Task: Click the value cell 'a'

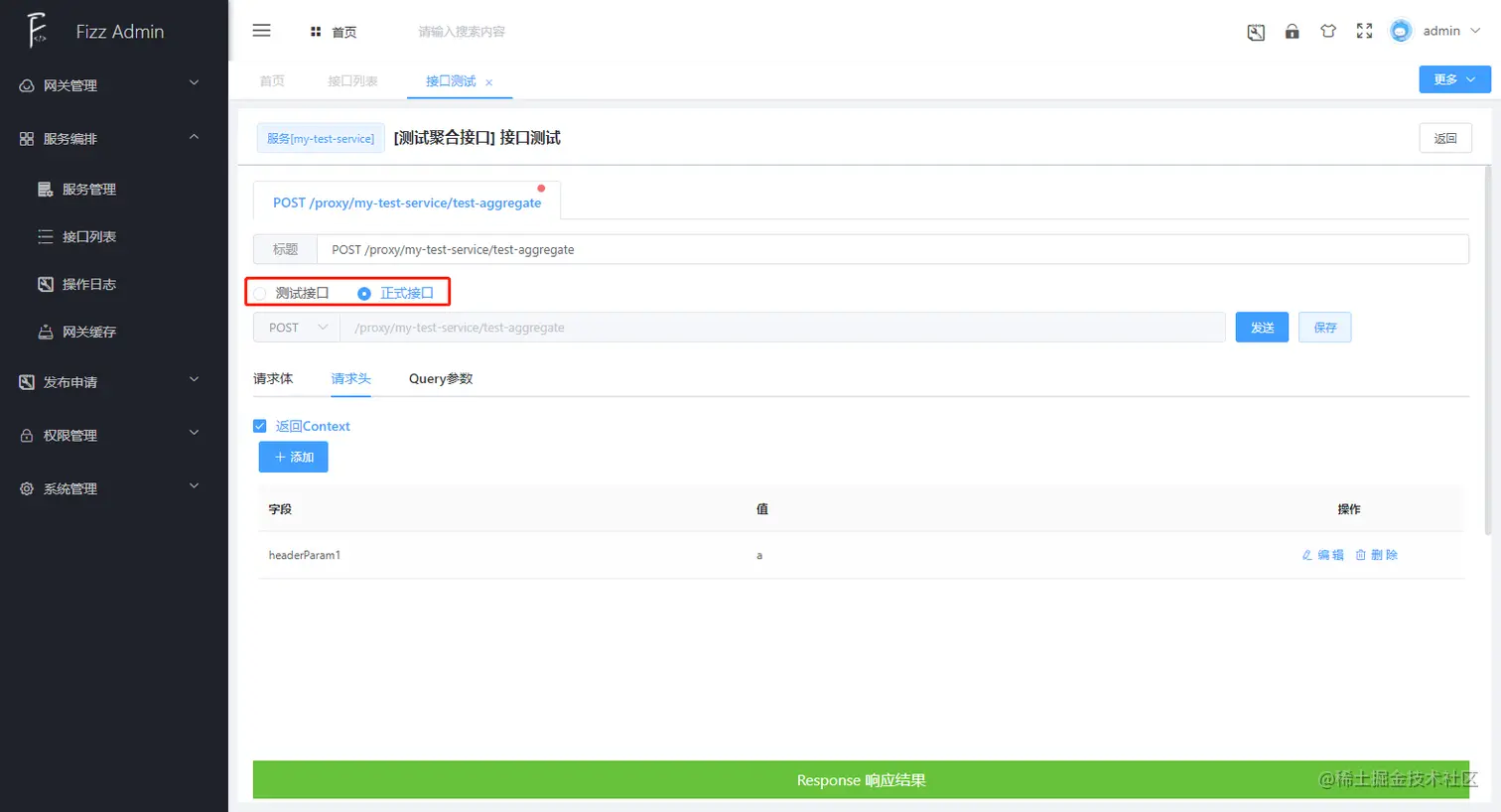Action: click(x=759, y=555)
